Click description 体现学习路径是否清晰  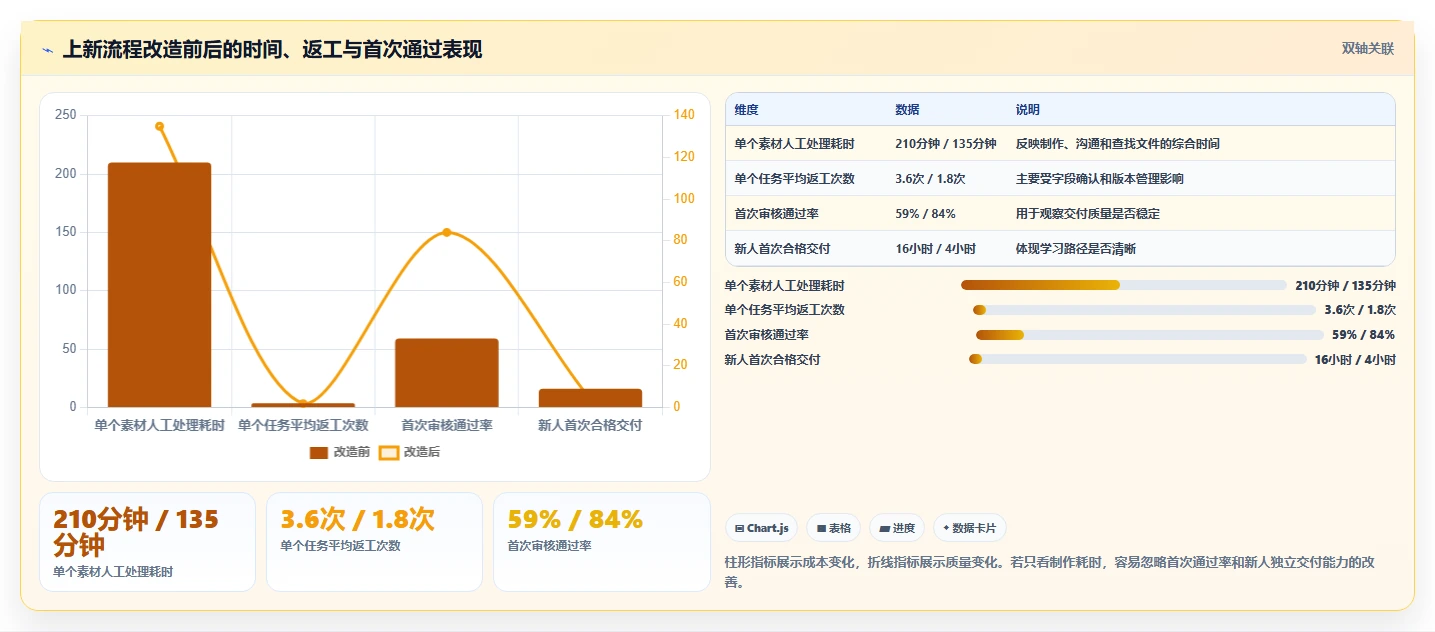tap(1075, 249)
